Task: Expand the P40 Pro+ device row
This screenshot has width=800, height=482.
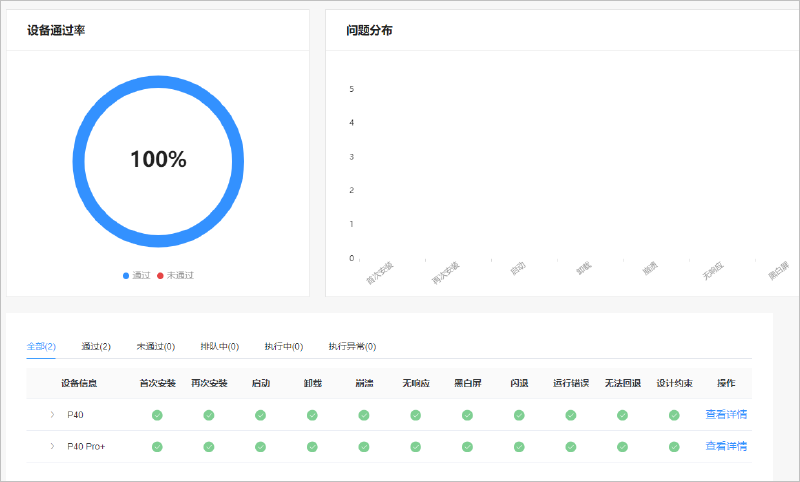Action: click(52, 446)
